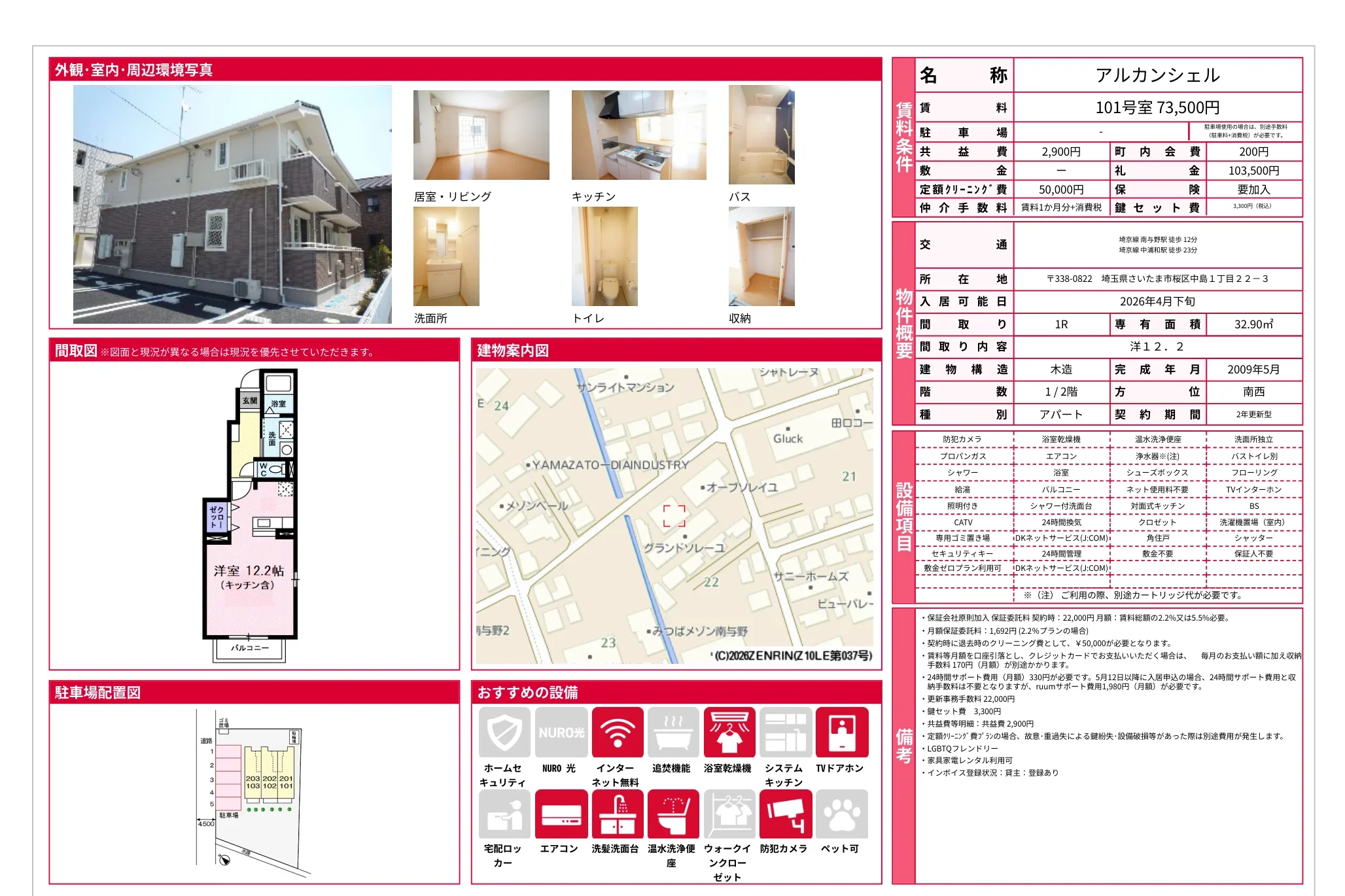Click the 建物案内図 section header
This screenshot has height=896, width=1345.
[x=513, y=351]
